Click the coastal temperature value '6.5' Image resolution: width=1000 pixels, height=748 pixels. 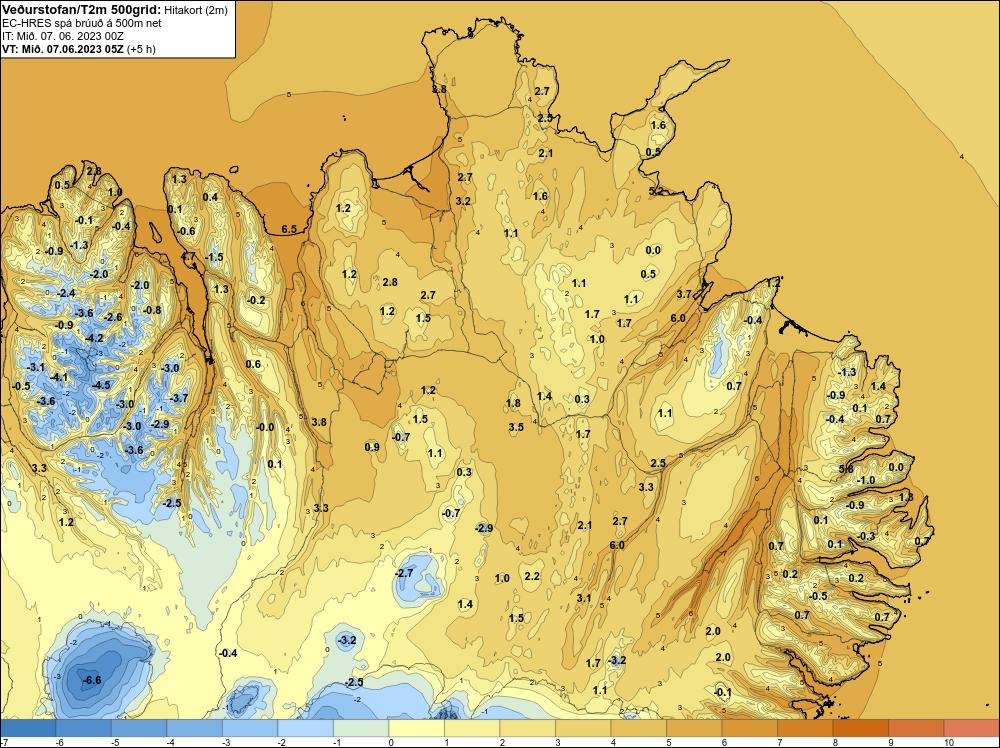tap(289, 229)
